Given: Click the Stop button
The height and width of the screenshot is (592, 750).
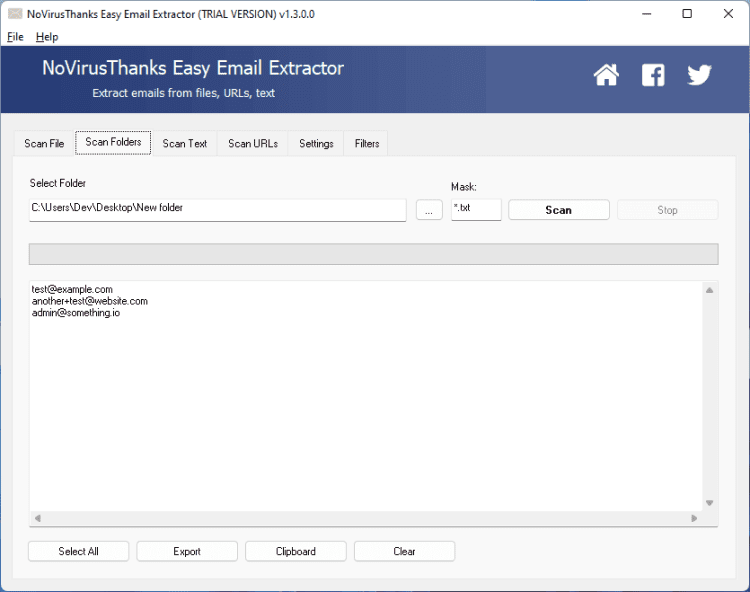Looking at the screenshot, I should point(667,210).
